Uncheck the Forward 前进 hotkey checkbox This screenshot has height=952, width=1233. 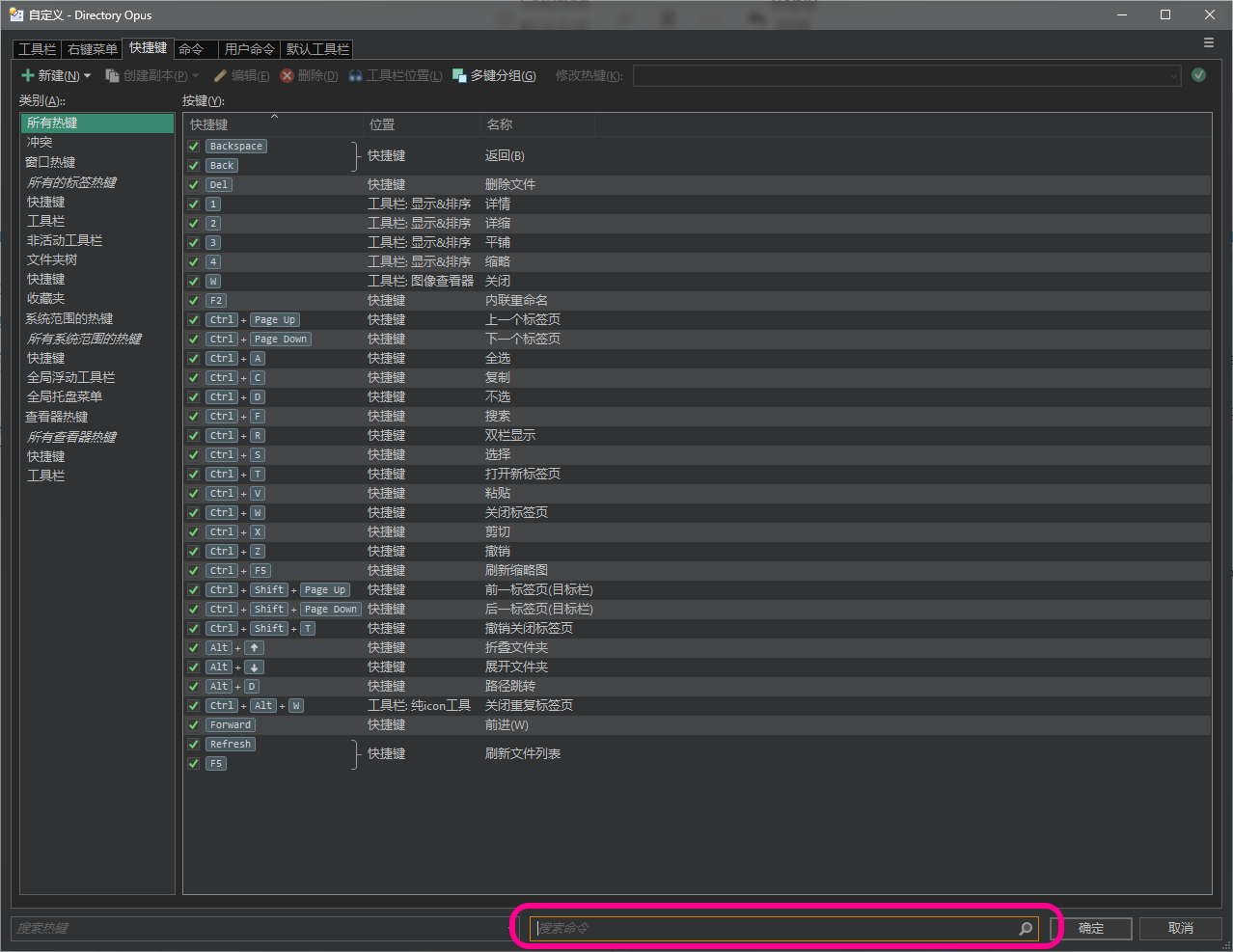tap(194, 725)
